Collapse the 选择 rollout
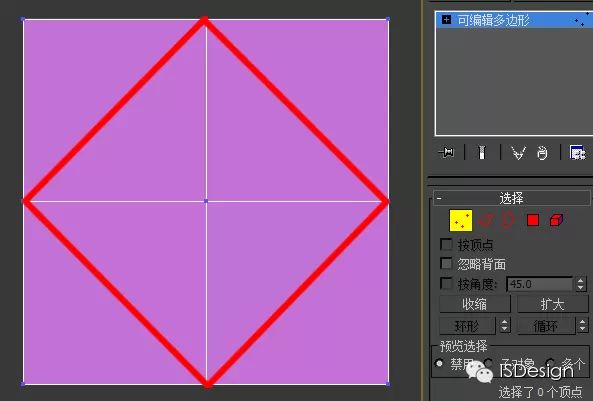 click(439, 198)
